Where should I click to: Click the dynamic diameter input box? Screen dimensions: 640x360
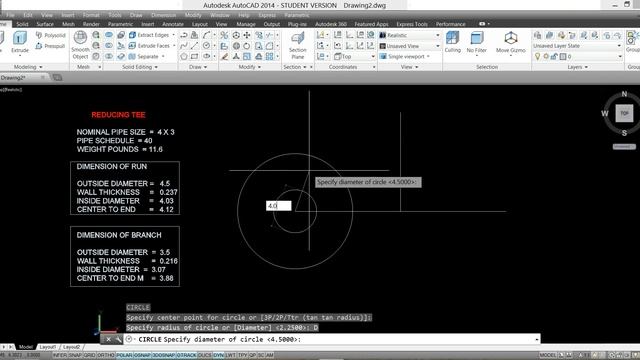coord(279,206)
